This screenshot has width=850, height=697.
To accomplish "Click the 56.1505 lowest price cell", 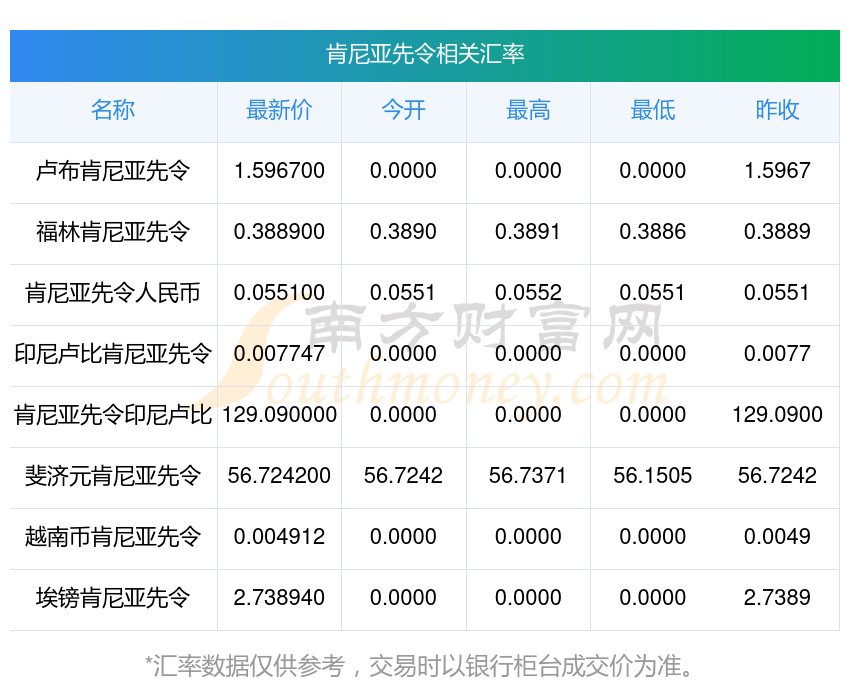I will 652,476.
